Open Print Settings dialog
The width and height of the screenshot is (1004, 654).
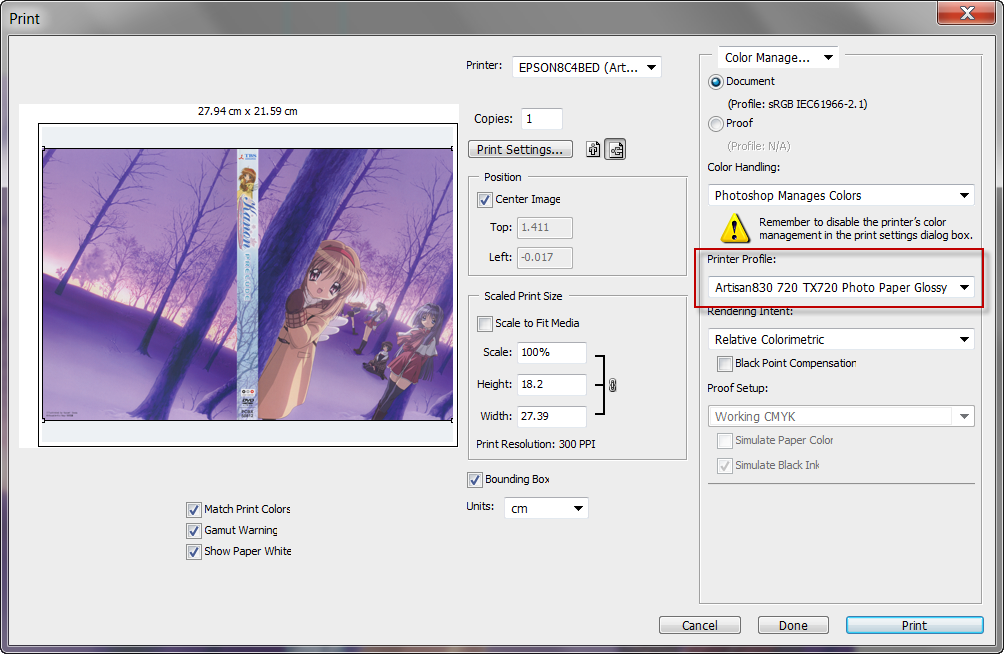pos(520,149)
